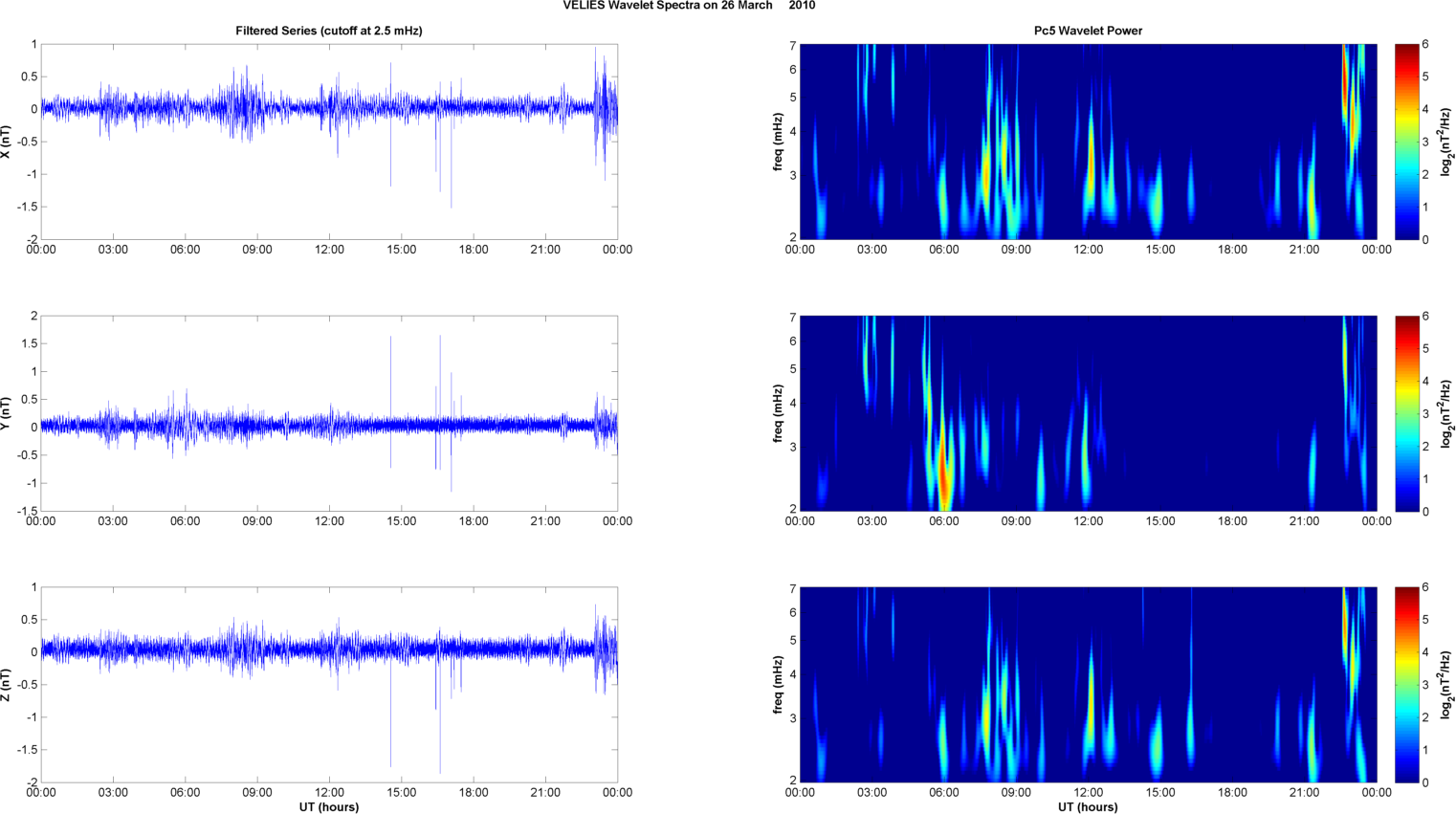Image resolution: width=1456 pixels, height=814 pixels.
Task: Click the '2' label on the bottom colorbar
Action: click(1425, 717)
